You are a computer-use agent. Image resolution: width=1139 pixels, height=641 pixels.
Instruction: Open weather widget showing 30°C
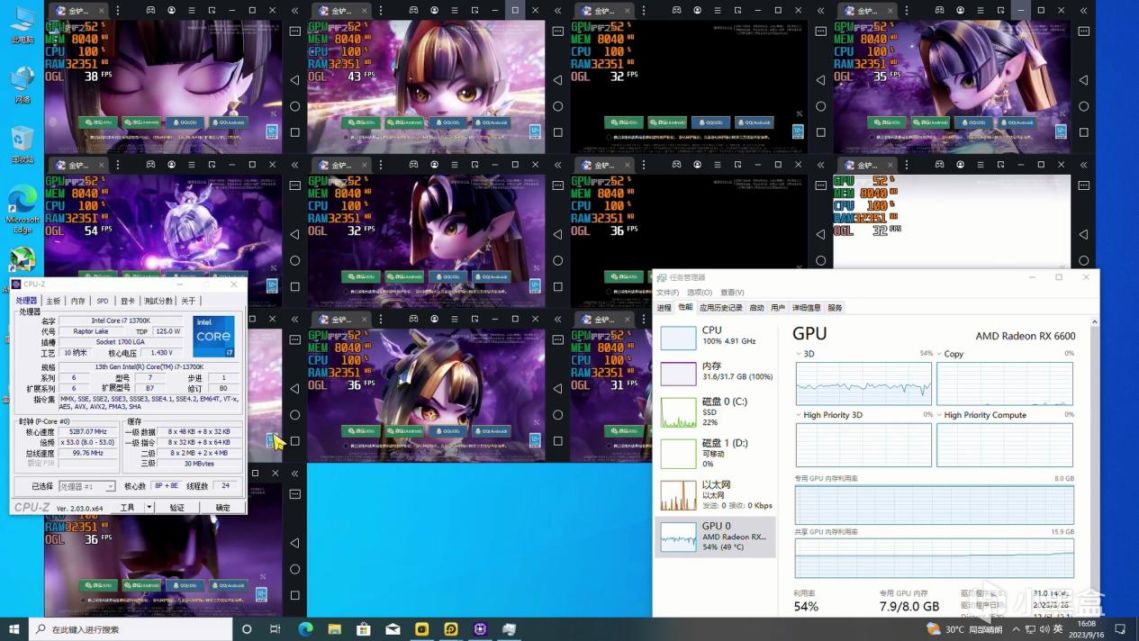point(965,629)
